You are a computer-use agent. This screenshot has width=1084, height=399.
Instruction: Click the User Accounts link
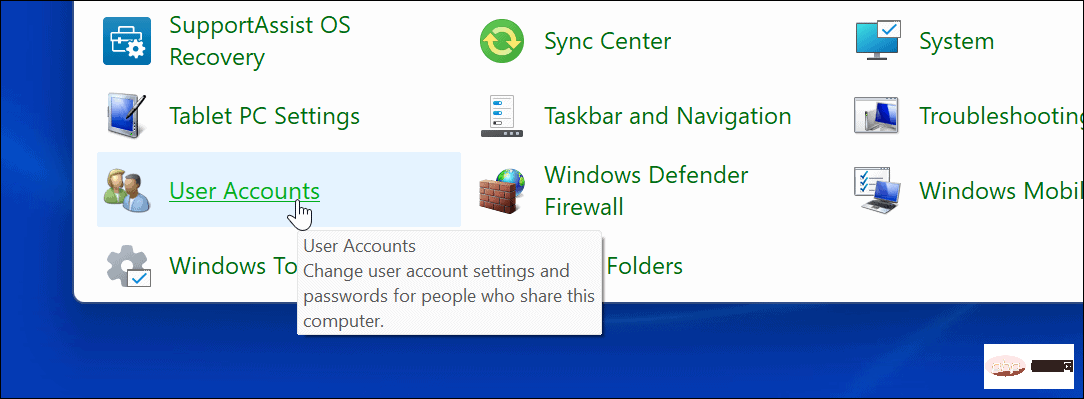[245, 191]
